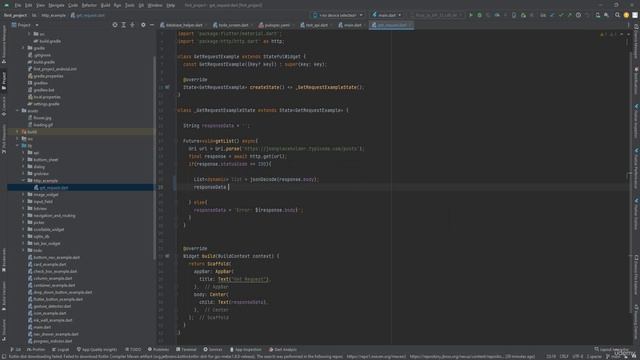
Task: Open the Problems tool window
Action: tap(158, 349)
